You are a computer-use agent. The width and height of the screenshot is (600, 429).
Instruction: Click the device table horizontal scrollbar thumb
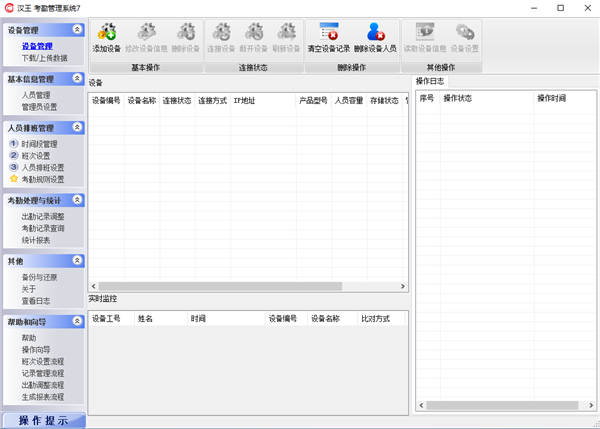pos(220,286)
